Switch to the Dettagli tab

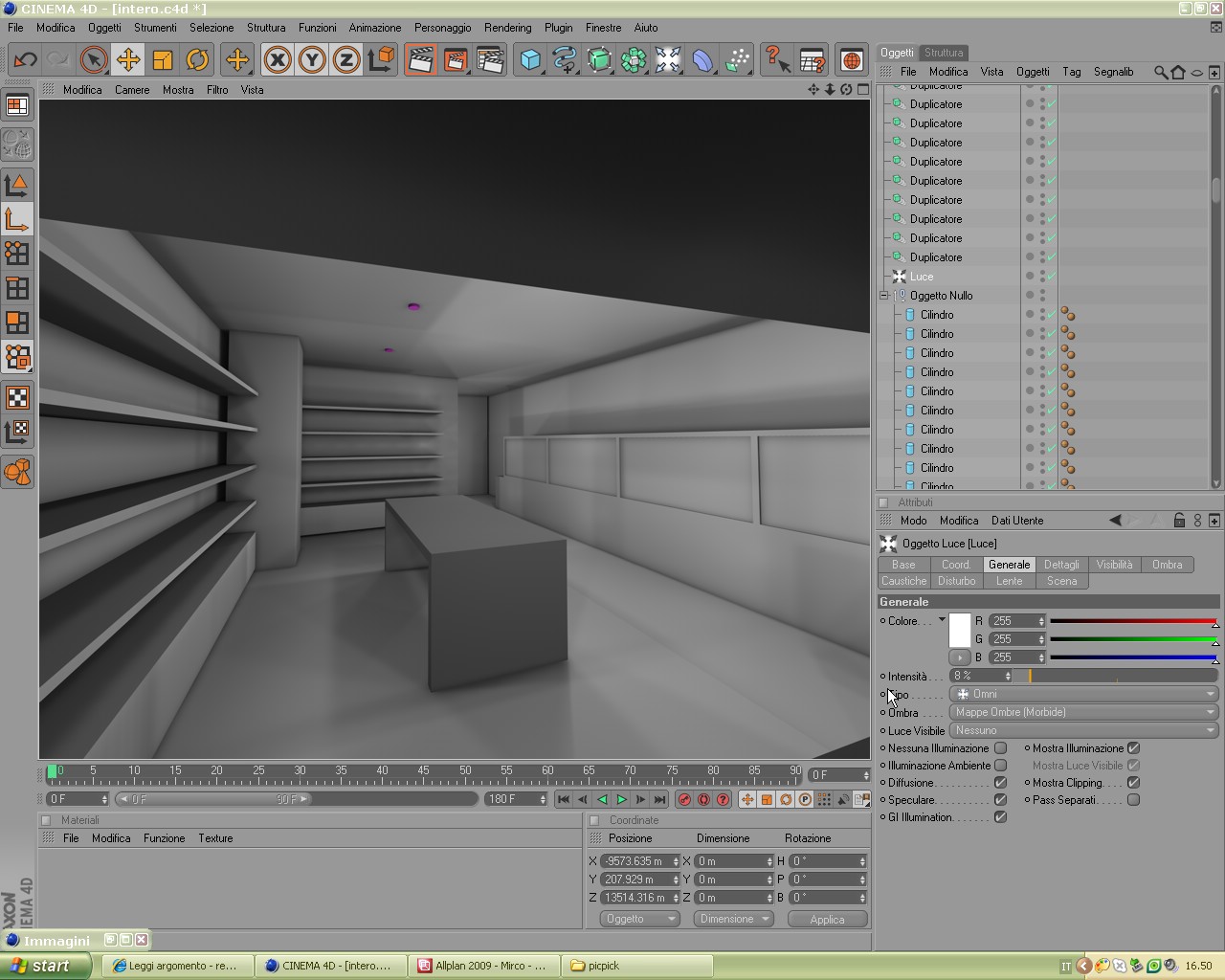(x=1061, y=565)
